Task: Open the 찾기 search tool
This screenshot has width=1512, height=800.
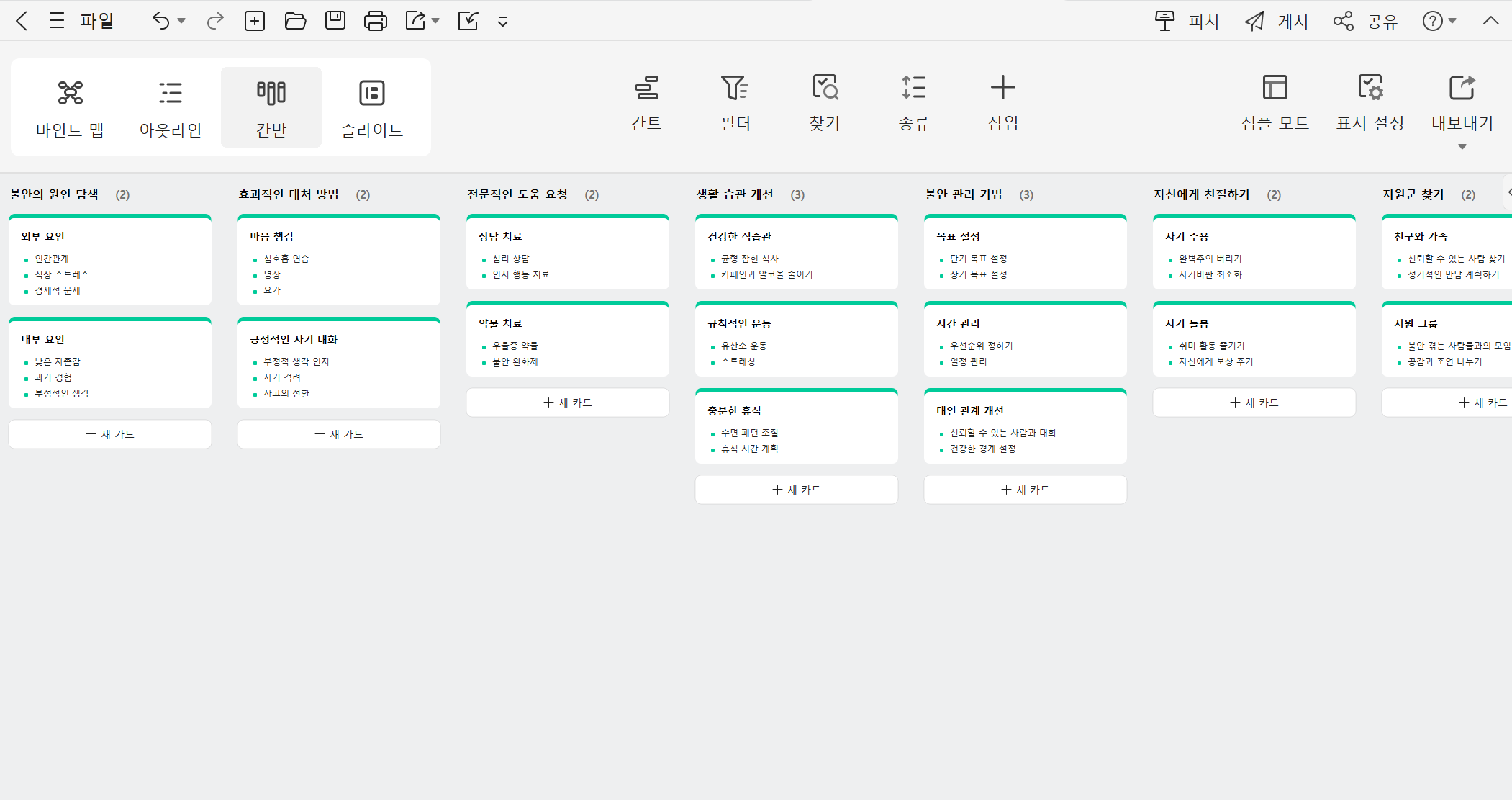Action: tap(825, 103)
